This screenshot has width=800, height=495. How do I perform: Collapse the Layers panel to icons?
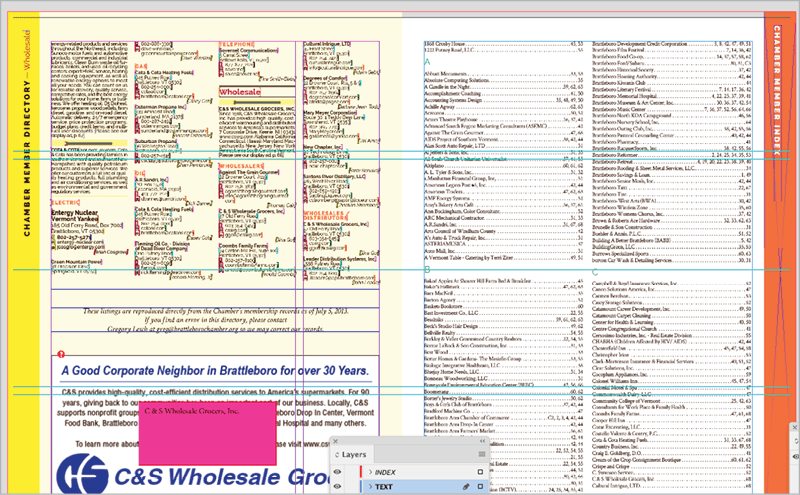[483, 440]
